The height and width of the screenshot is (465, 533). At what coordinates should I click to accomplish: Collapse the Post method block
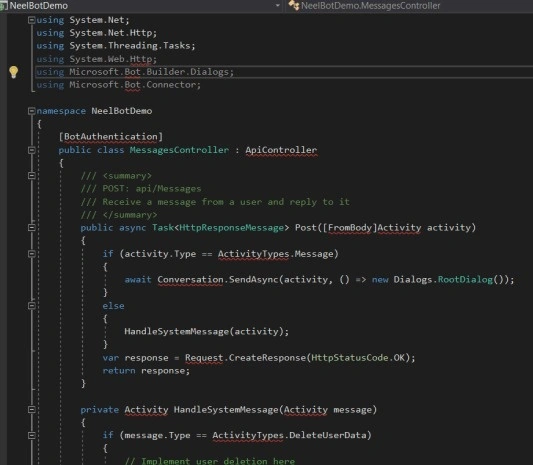[32, 227]
